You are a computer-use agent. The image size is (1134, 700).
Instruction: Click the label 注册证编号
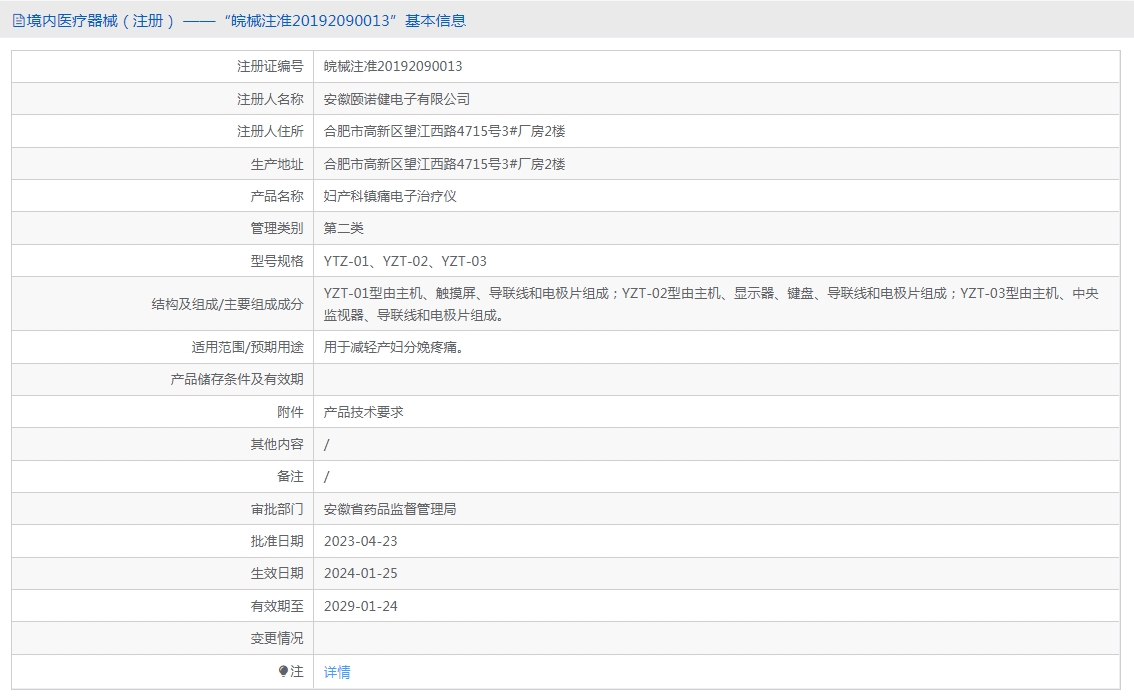point(270,67)
